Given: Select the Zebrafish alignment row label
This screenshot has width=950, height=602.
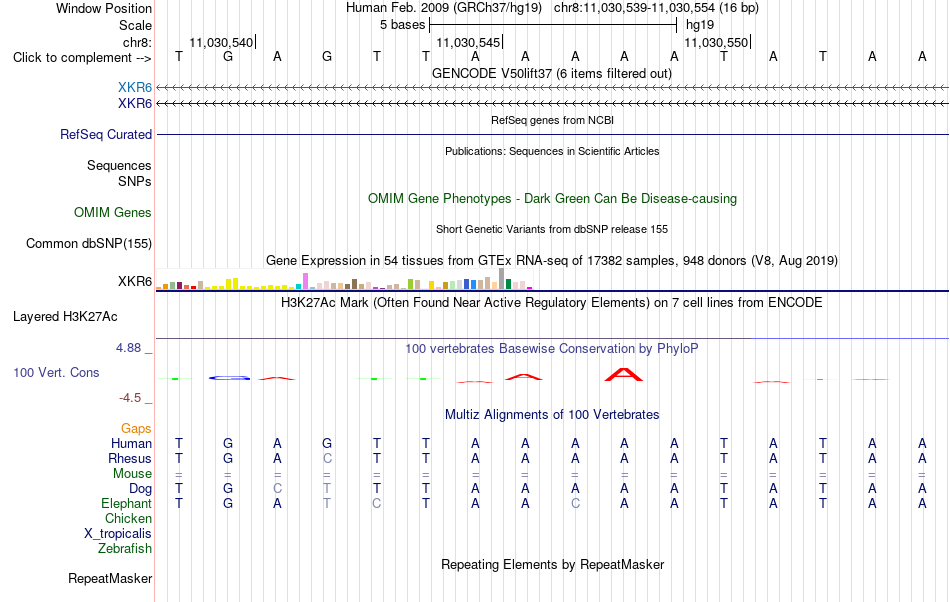Looking at the screenshot, I should [125, 549].
